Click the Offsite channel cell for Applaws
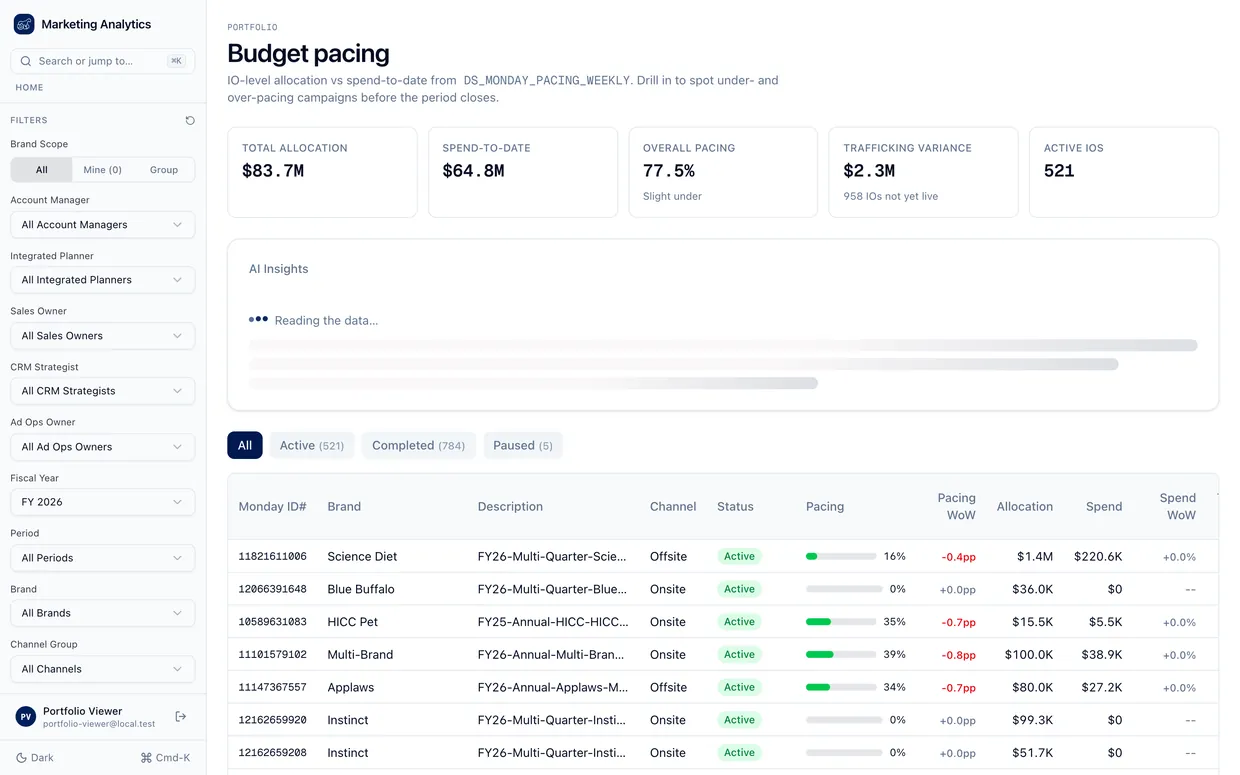This screenshot has height=775, width=1240. pyautogui.click(x=668, y=687)
